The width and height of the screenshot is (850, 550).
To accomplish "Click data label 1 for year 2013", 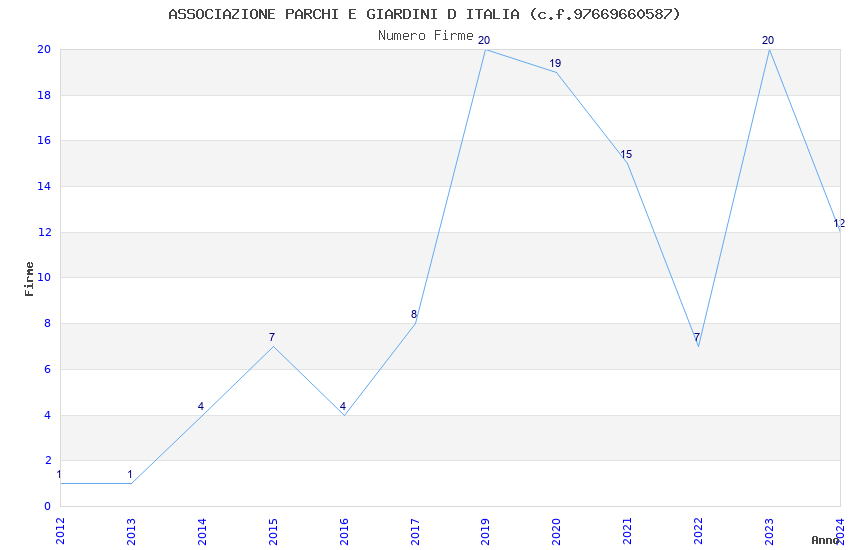I will pyautogui.click(x=130, y=474).
